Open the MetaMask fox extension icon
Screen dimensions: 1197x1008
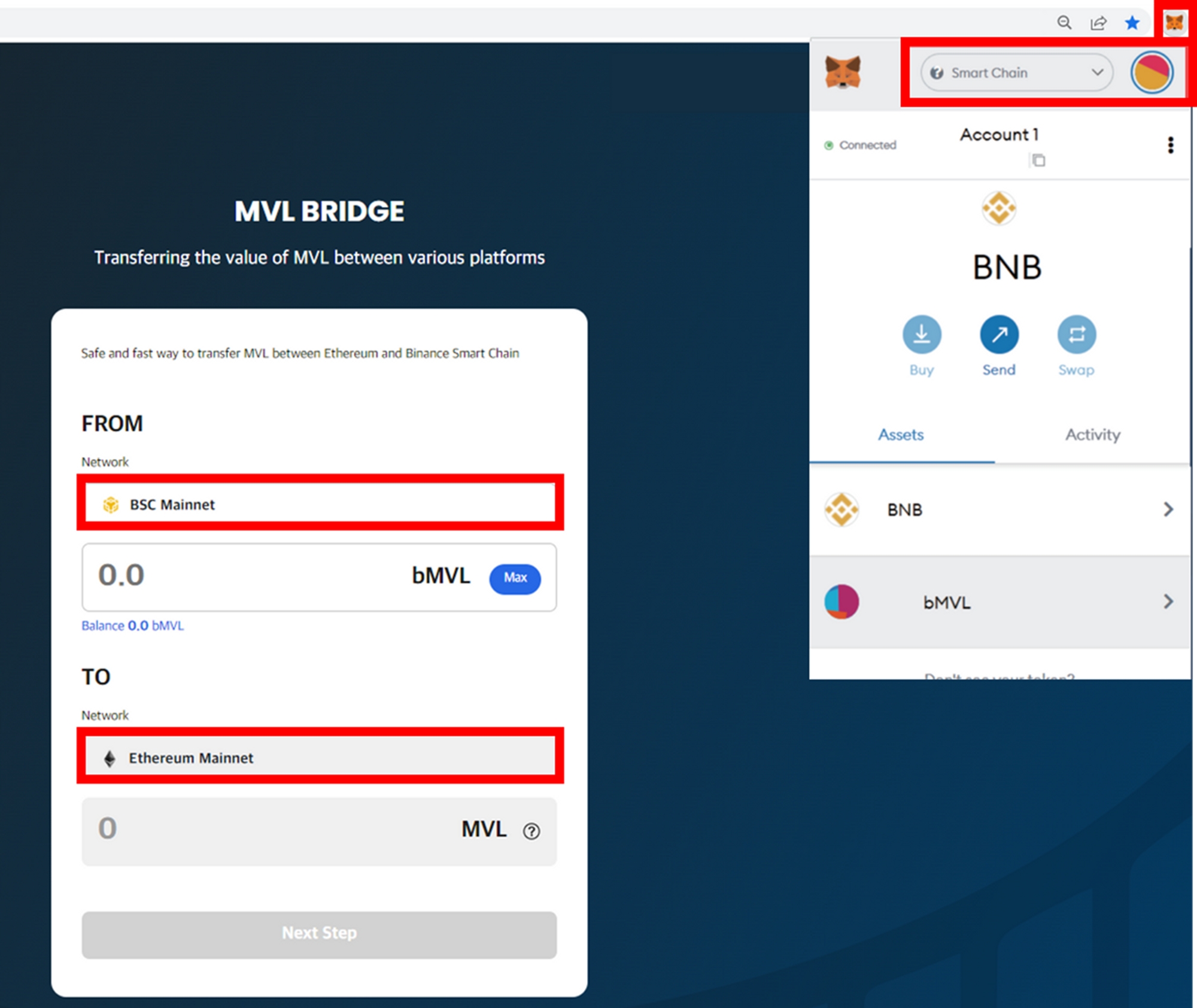pos(1175,23)
